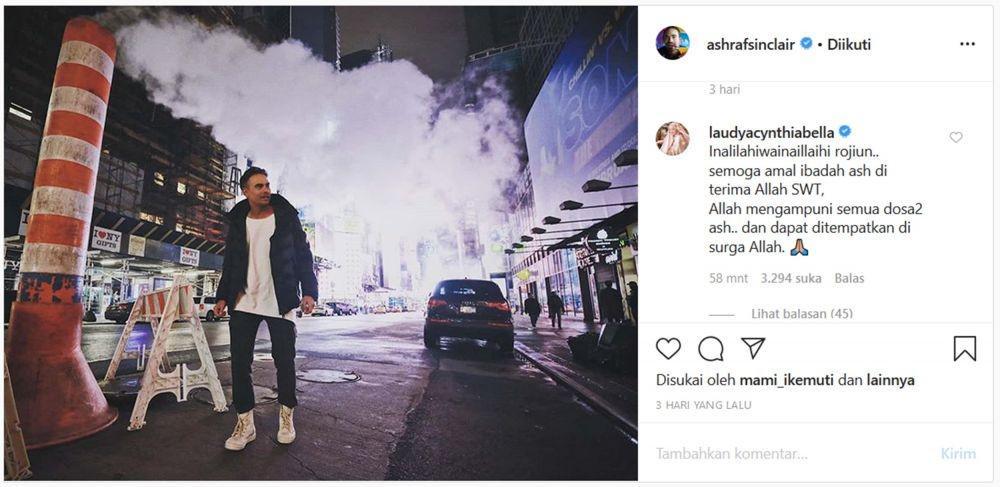1000x487 pixels.
Task: Click the 3 HARI YANG LALU timestamp
Action: coord(703,405)
